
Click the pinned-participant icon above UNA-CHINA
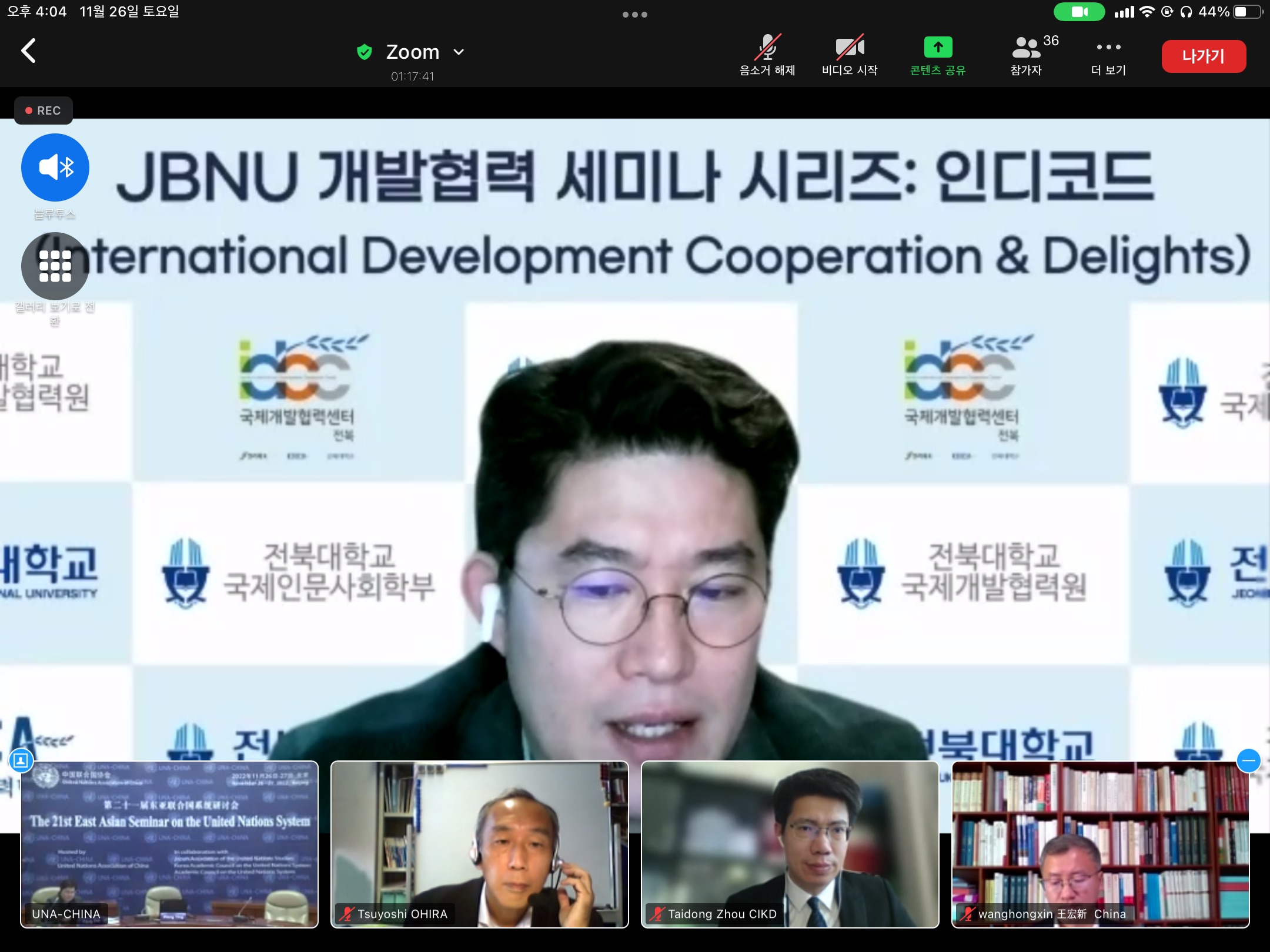tap(21, 760)
